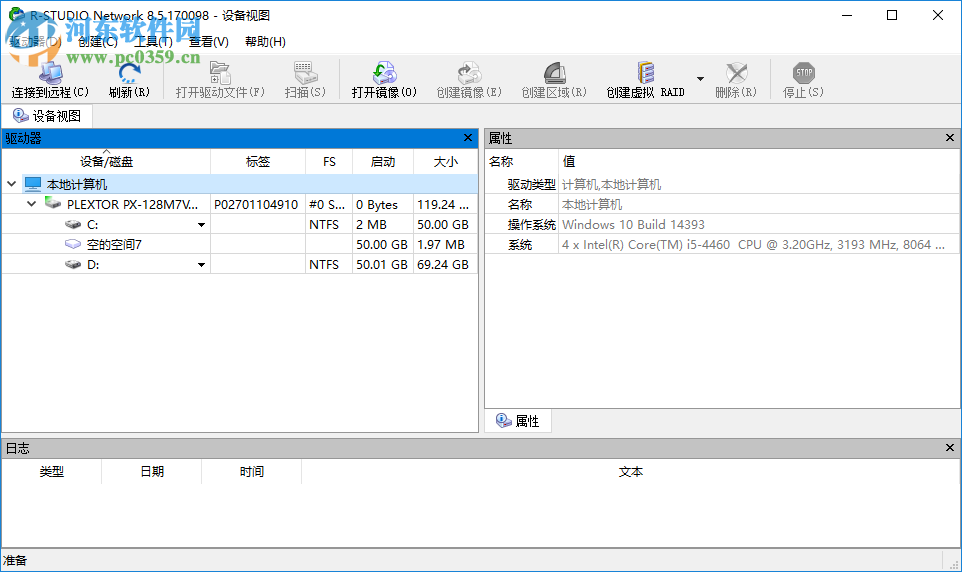Switch to the 设备视图 tab
The width and height of the screenshot is (962, 572).
pos(47,116)
